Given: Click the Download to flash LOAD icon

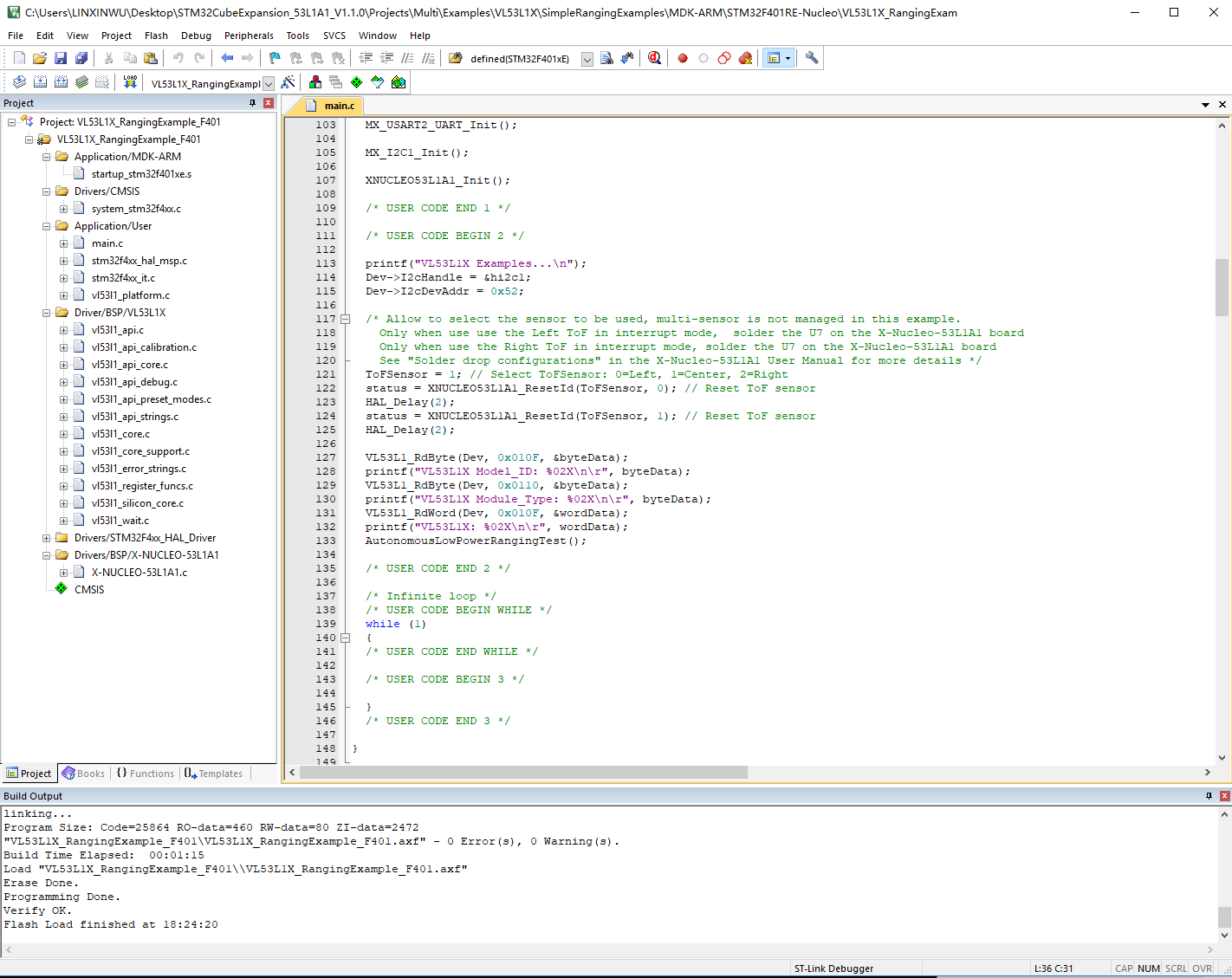Looking at the screenshot, I should (x=130, y=81).
